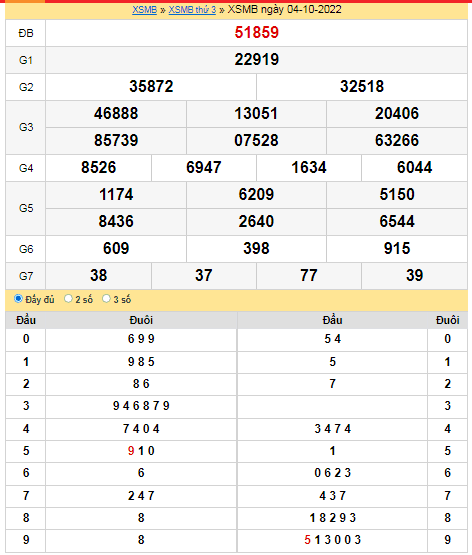The image size is (472, 555).
Task: Click the head values 5 4
Action: coord(332,339)
